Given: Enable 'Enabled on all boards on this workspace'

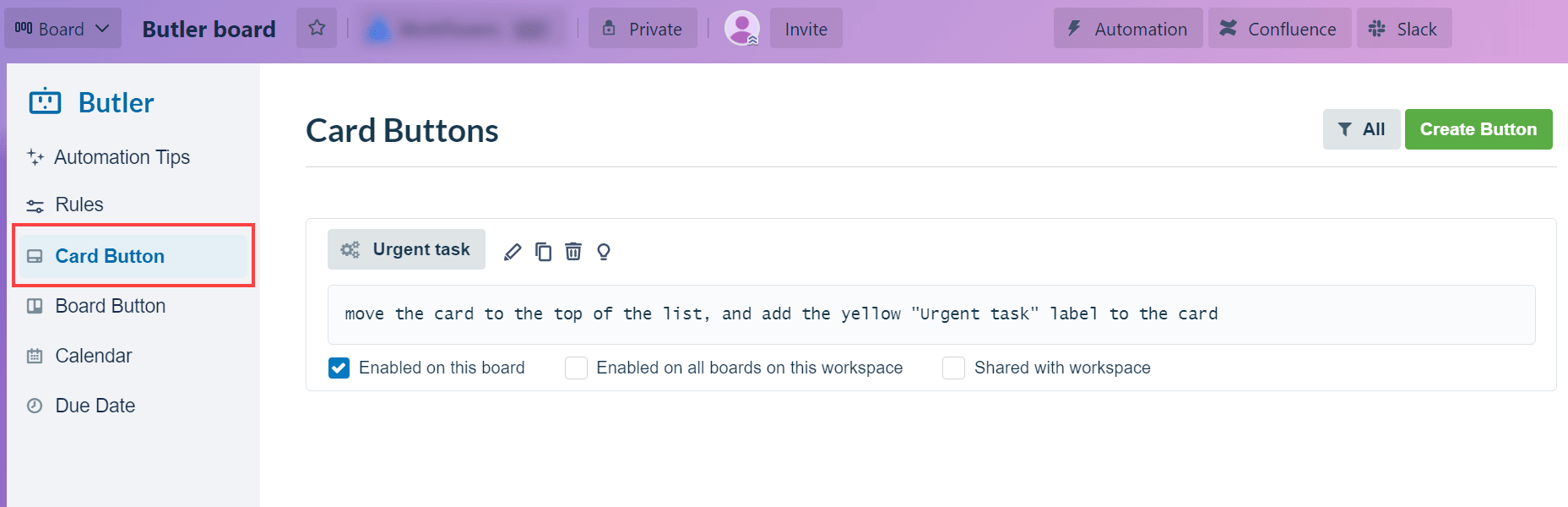Looking at the screenshot, I should [576, 368].
